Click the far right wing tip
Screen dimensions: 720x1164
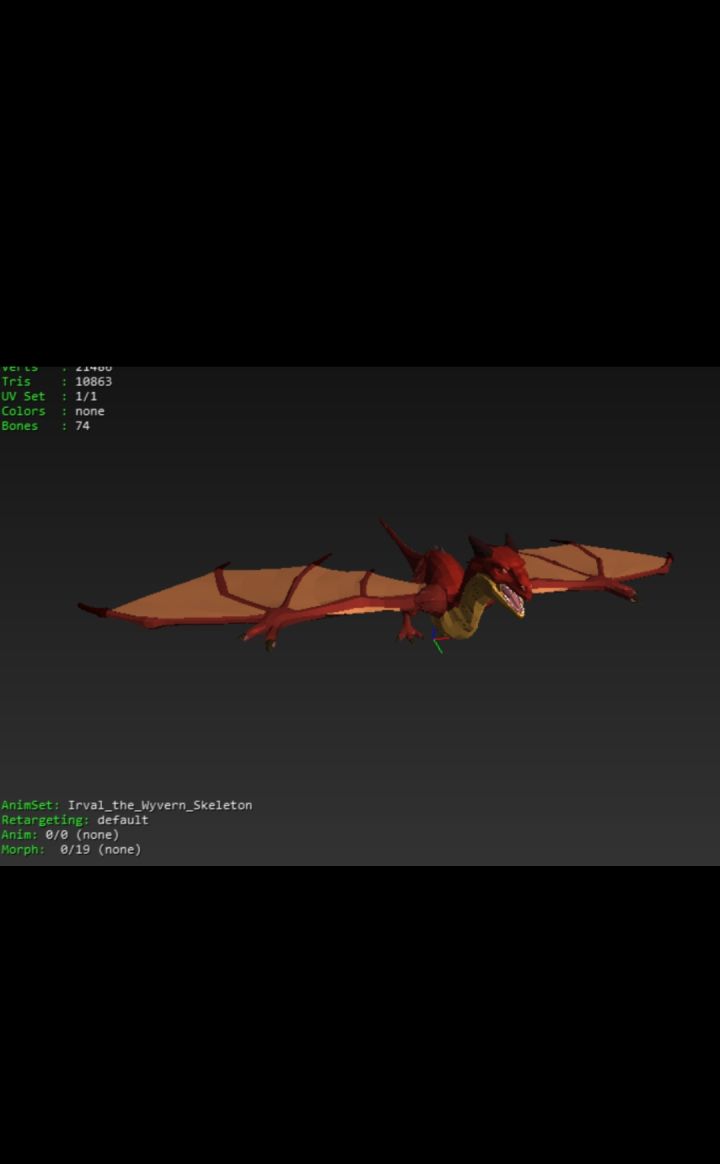pos(669,560)
